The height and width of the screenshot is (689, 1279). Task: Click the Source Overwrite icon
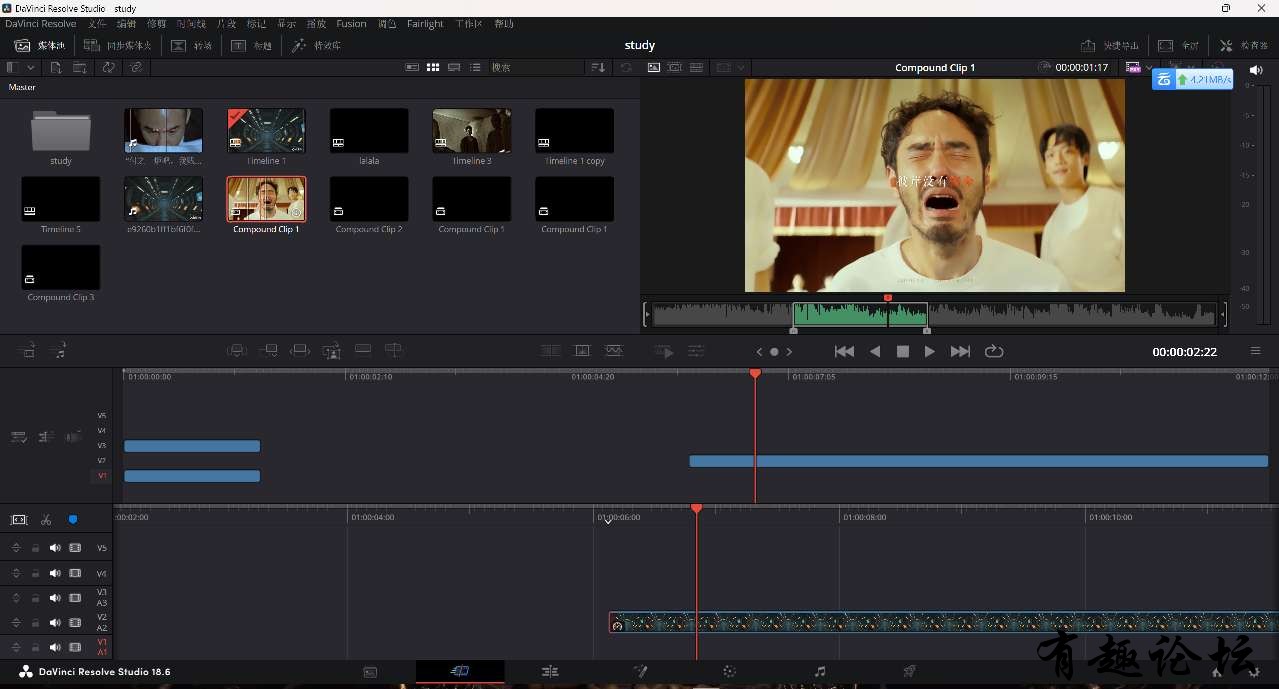click(394, 350)
